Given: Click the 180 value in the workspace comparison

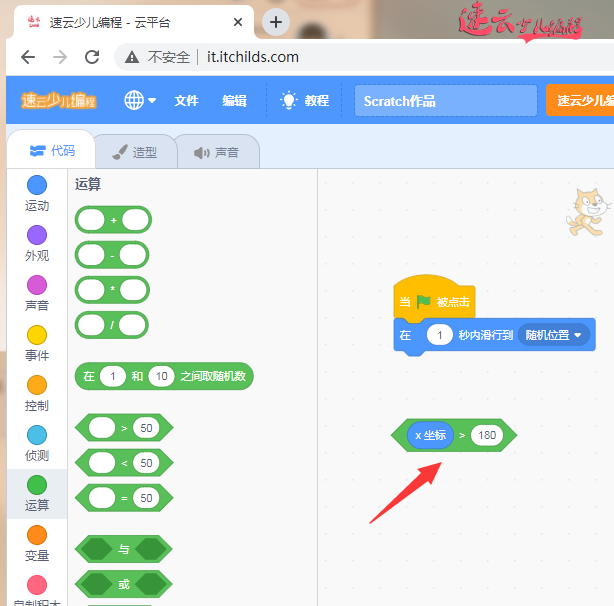Looking at the screenshot, I should click(487, 435).
